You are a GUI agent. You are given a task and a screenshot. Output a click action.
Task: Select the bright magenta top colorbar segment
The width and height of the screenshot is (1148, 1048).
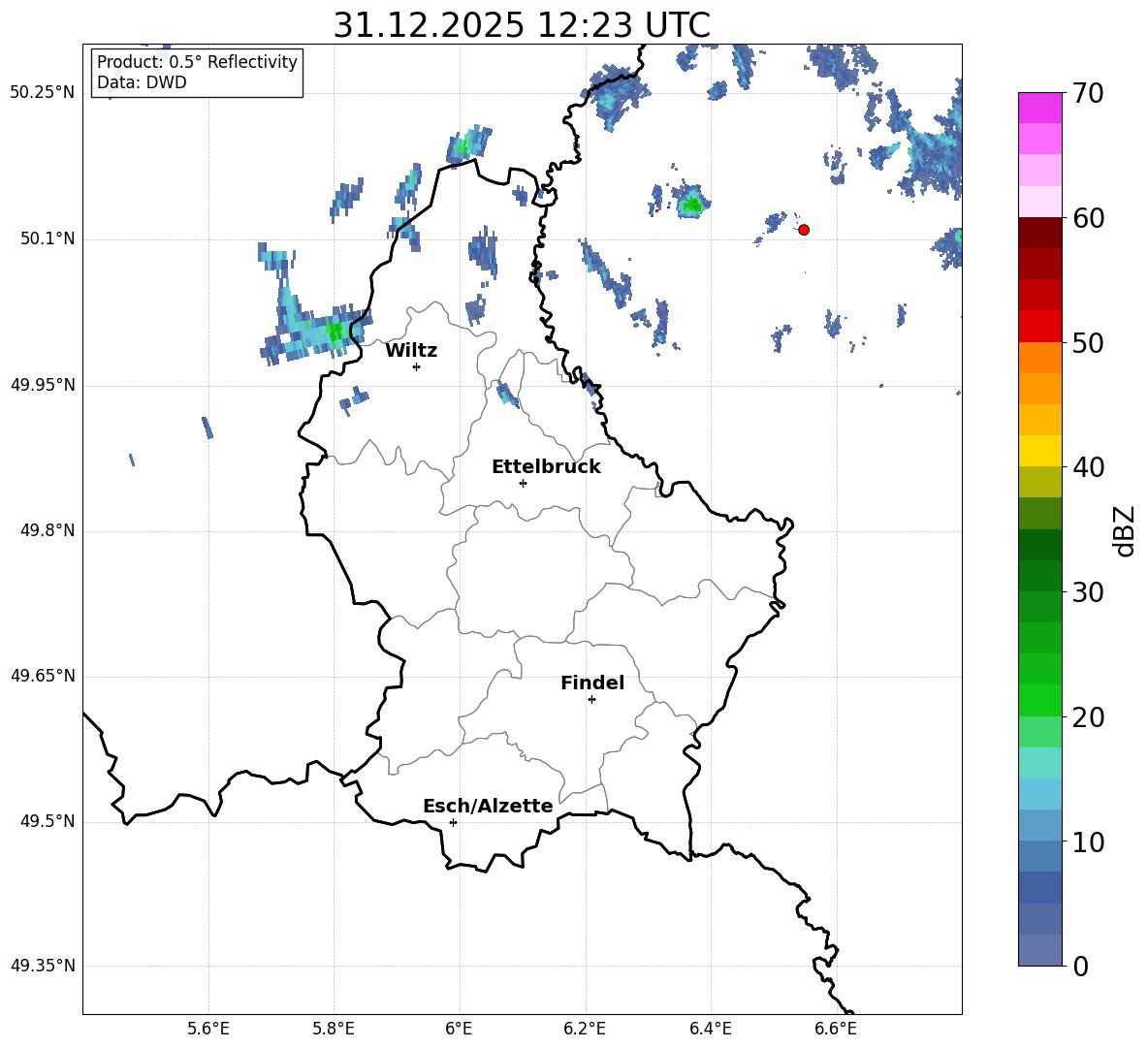(x=1040, y=108)
